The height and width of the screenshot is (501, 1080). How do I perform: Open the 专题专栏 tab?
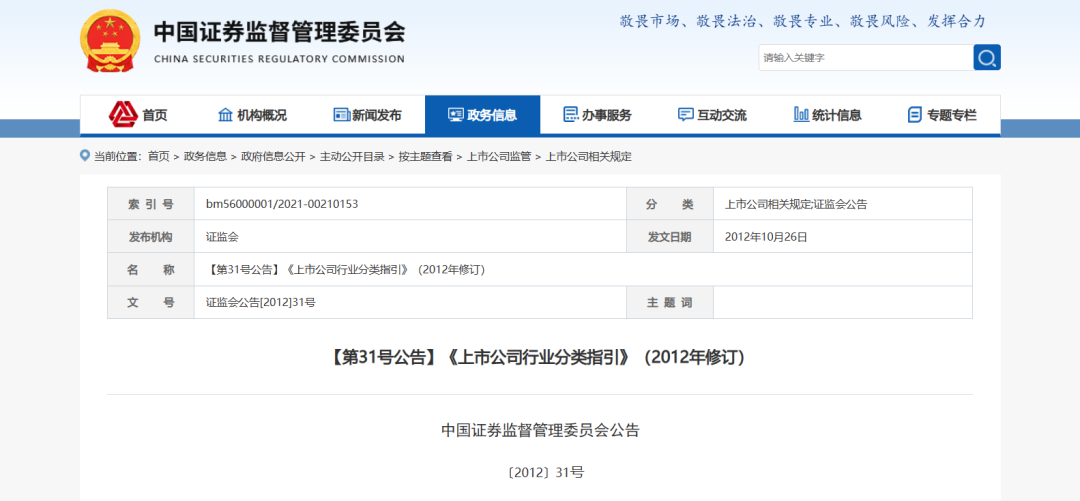coord(942,115)
